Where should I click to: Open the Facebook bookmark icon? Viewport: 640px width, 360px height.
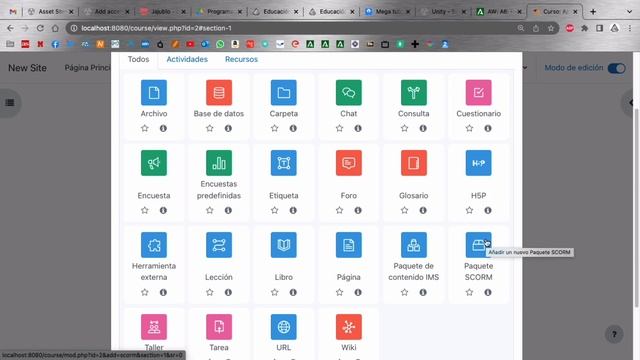click(55, 44)
